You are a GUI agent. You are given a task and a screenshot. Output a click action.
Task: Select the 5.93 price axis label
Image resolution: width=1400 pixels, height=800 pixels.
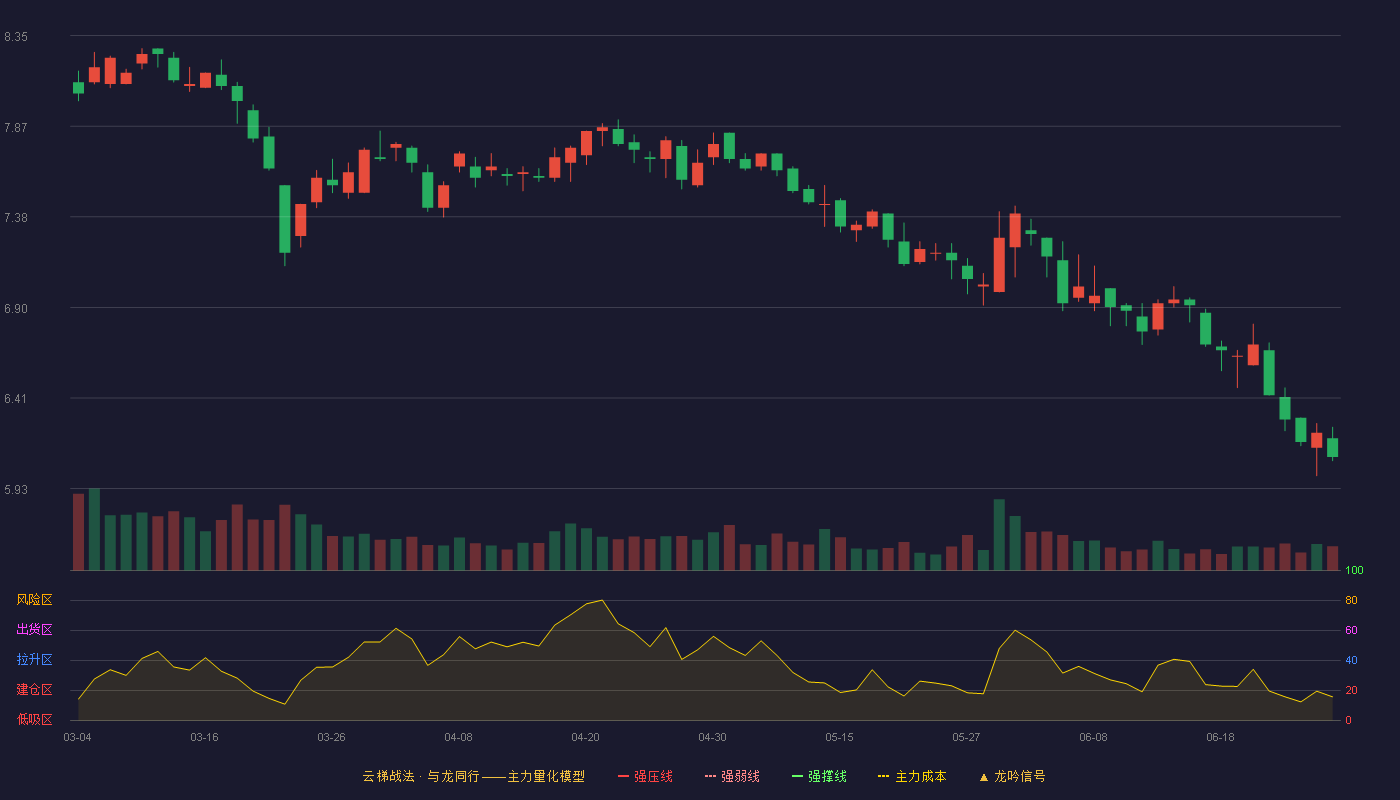point(16,490)
